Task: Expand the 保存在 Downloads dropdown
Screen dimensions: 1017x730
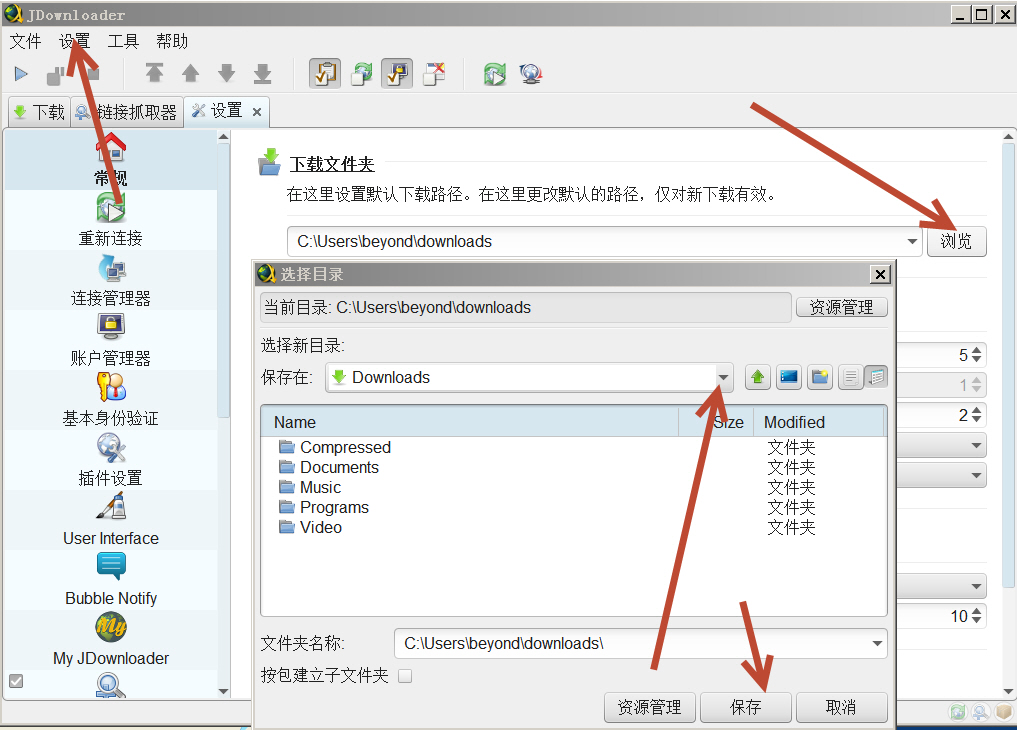Action: click(723, 377)
